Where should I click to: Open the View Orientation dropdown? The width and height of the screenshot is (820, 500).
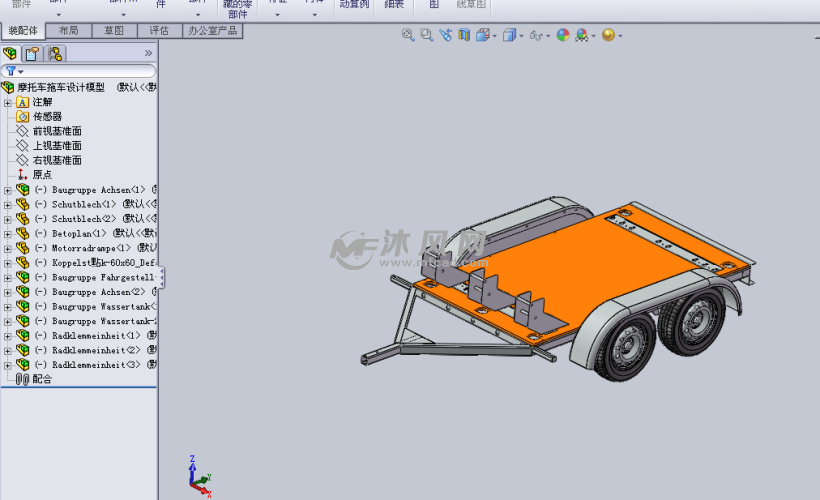coord(486,35)
